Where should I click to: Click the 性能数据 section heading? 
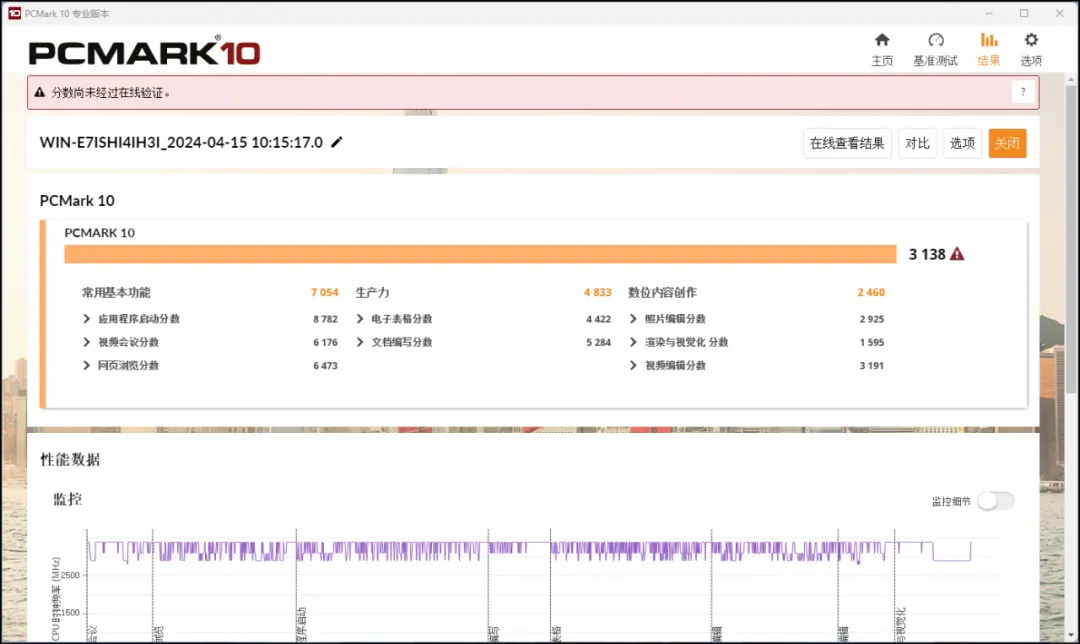[70, 459]
